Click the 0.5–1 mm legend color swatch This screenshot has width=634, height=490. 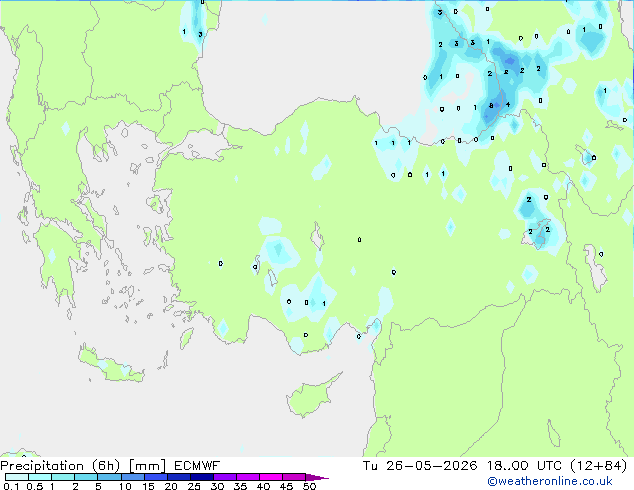click(40, 477)
